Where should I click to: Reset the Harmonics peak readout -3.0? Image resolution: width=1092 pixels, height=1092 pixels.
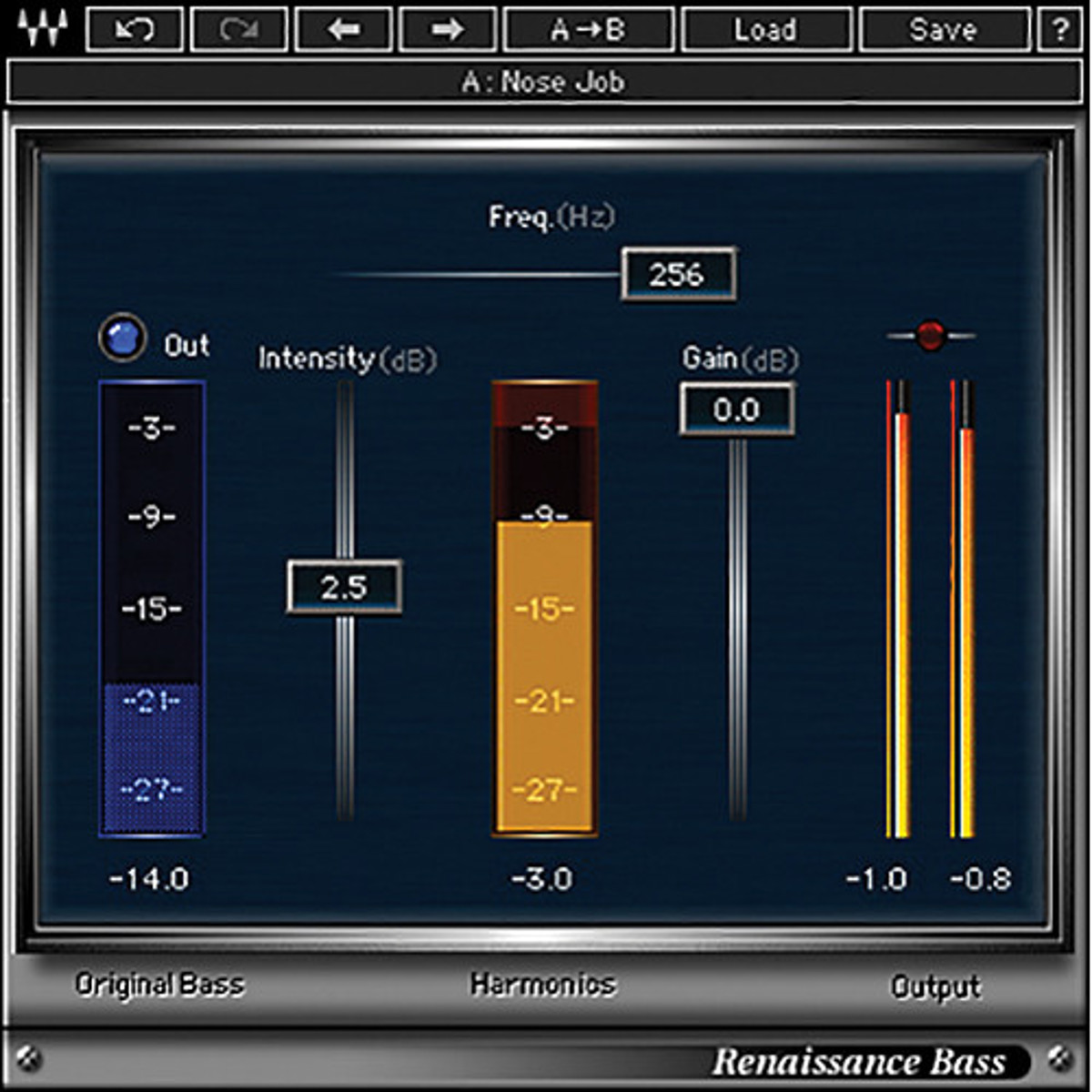[x=542, y=879]
